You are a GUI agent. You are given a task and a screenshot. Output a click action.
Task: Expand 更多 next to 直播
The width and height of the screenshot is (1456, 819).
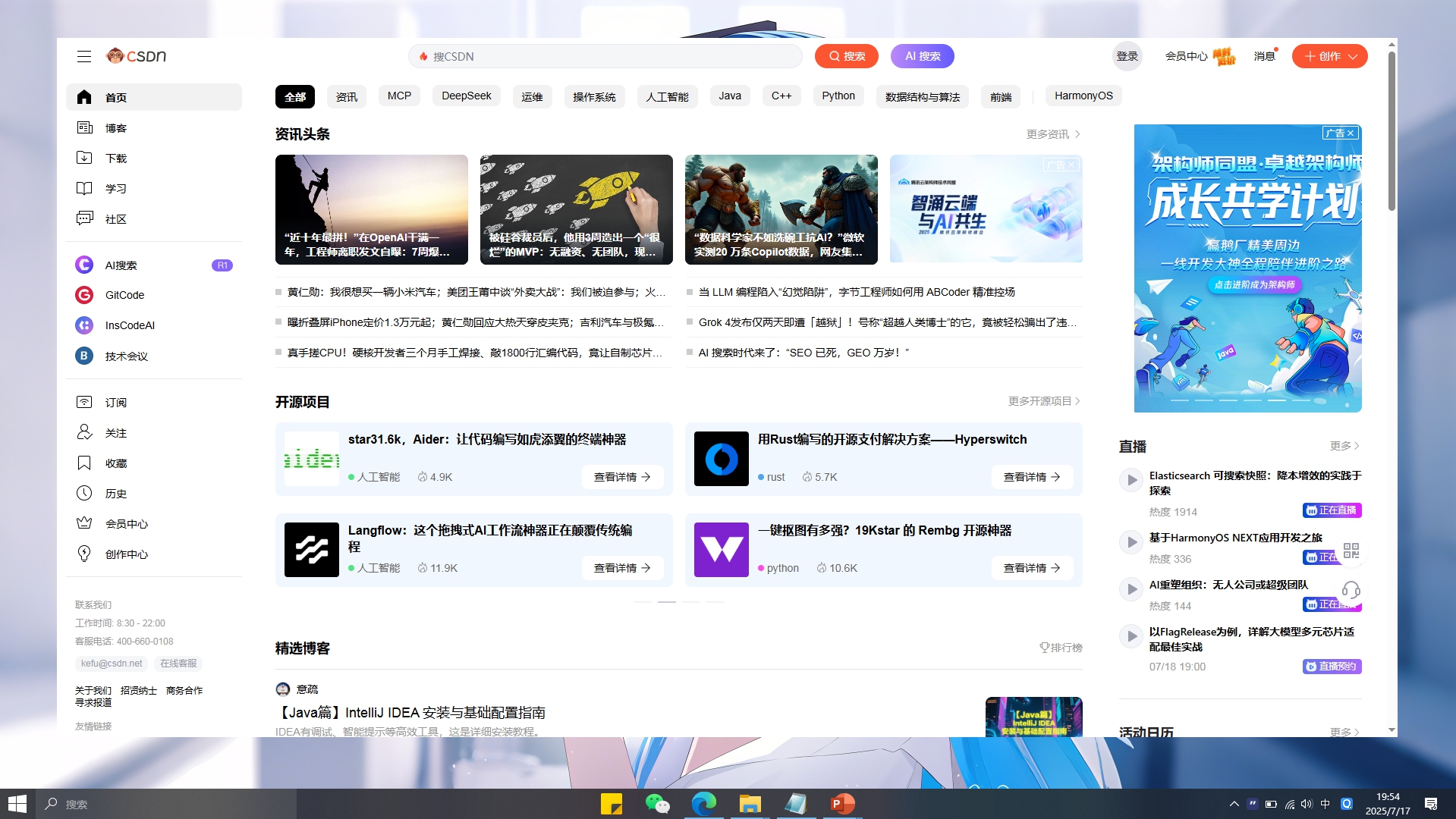(1345, 446)
